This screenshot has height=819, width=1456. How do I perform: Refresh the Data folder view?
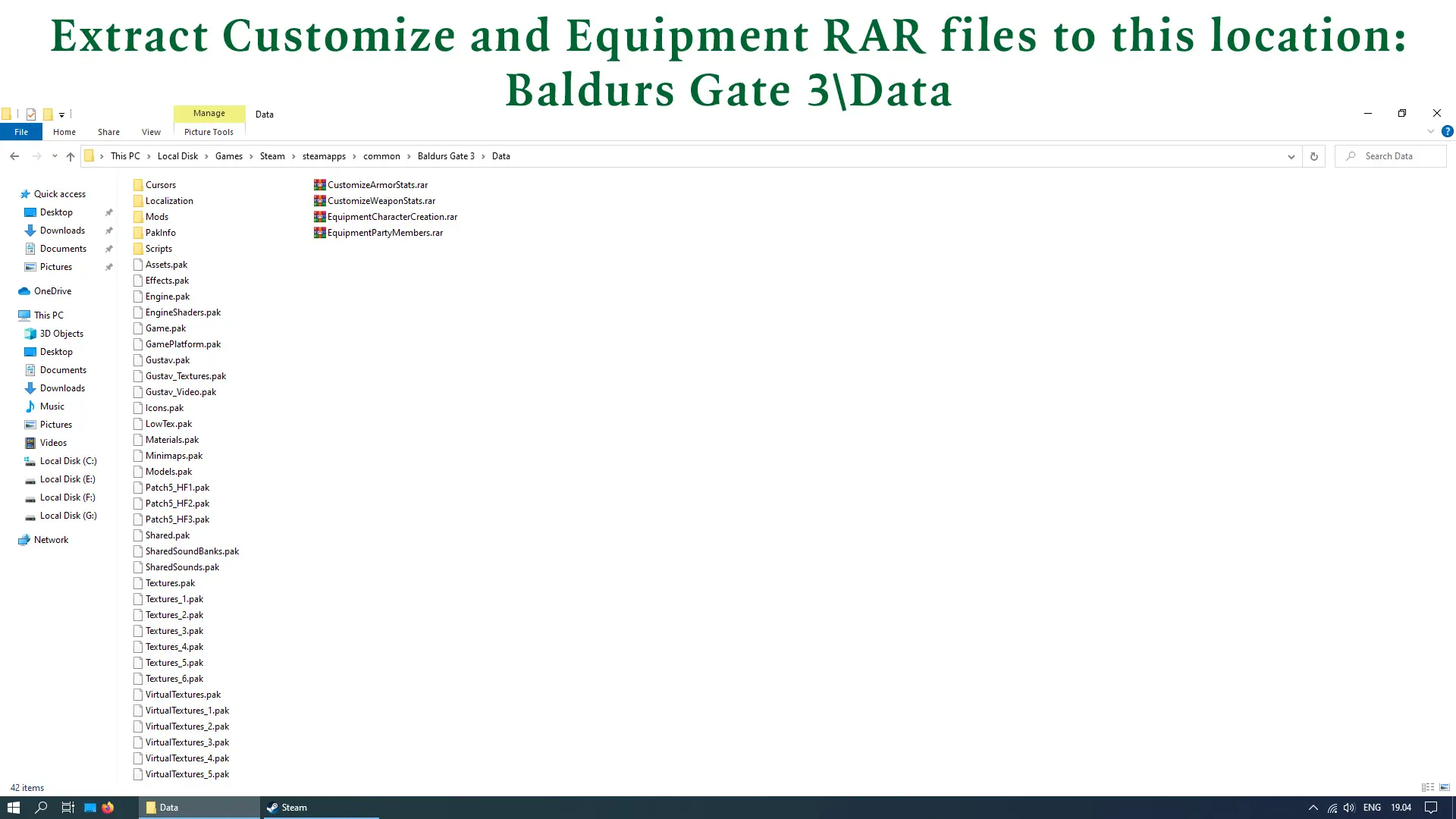coord(1314,156)
